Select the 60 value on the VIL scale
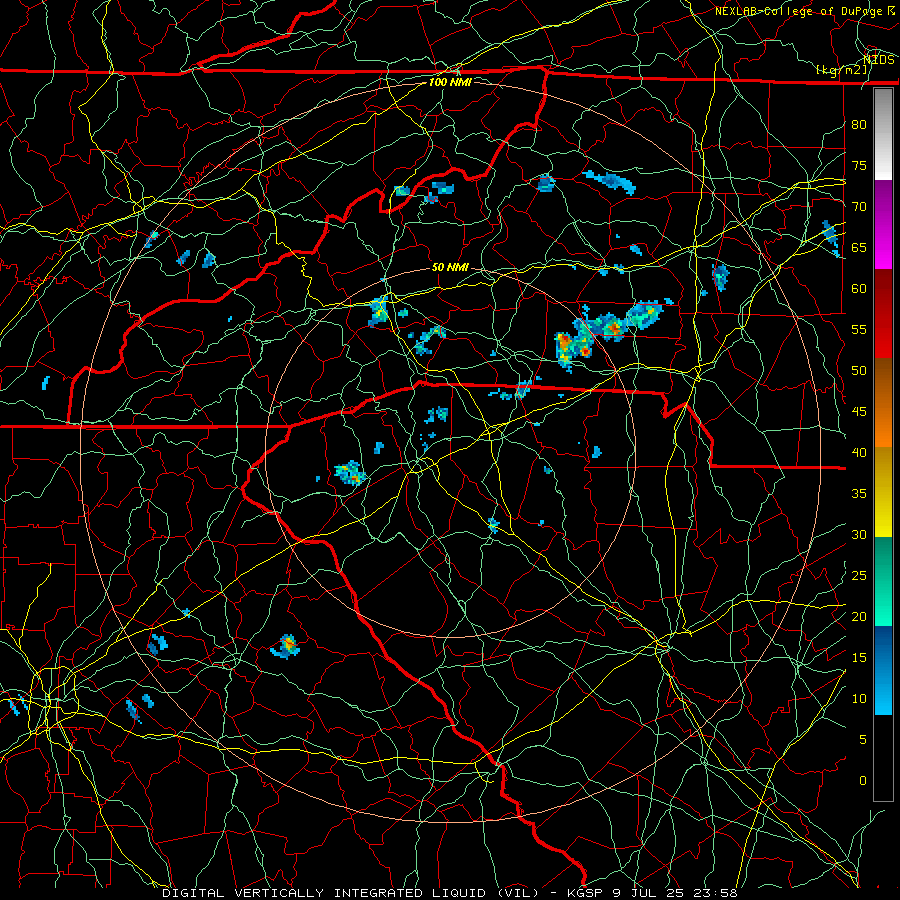The width and height of the screenshot is (900, 900). click(859, 289)
